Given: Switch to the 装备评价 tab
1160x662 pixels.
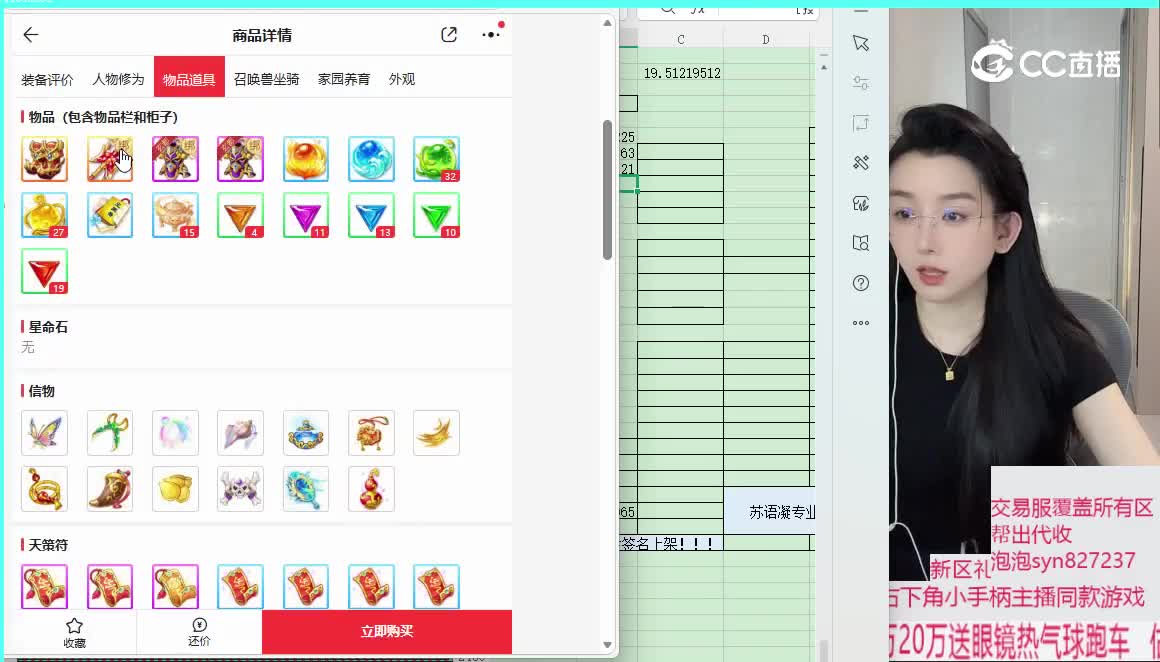Looking at the screenshot, I should point(47,79).
